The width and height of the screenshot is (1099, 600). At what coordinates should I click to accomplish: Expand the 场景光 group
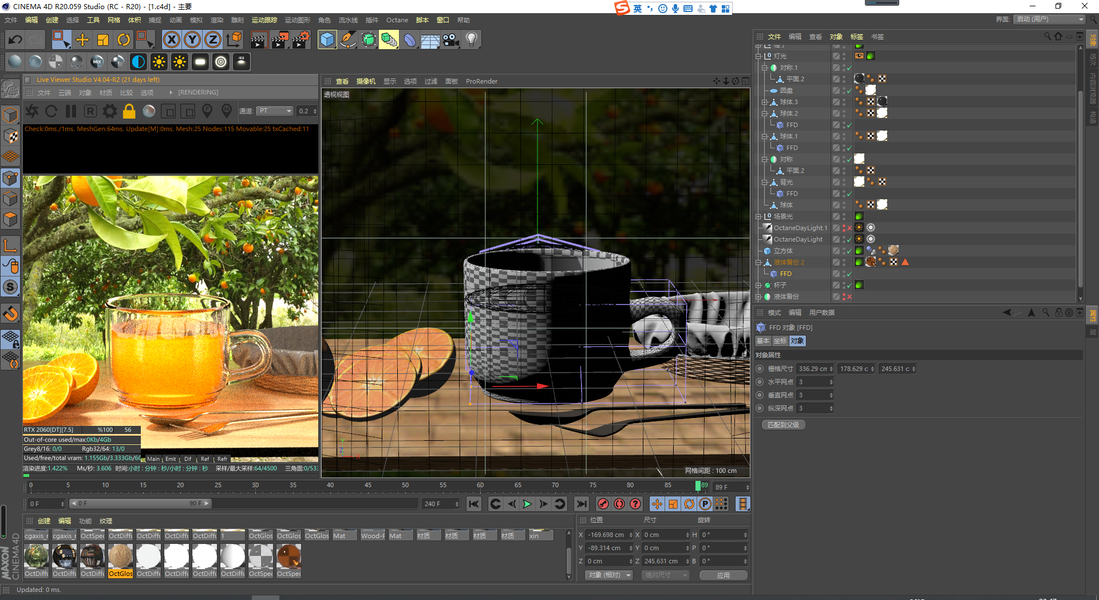(758, 217)
